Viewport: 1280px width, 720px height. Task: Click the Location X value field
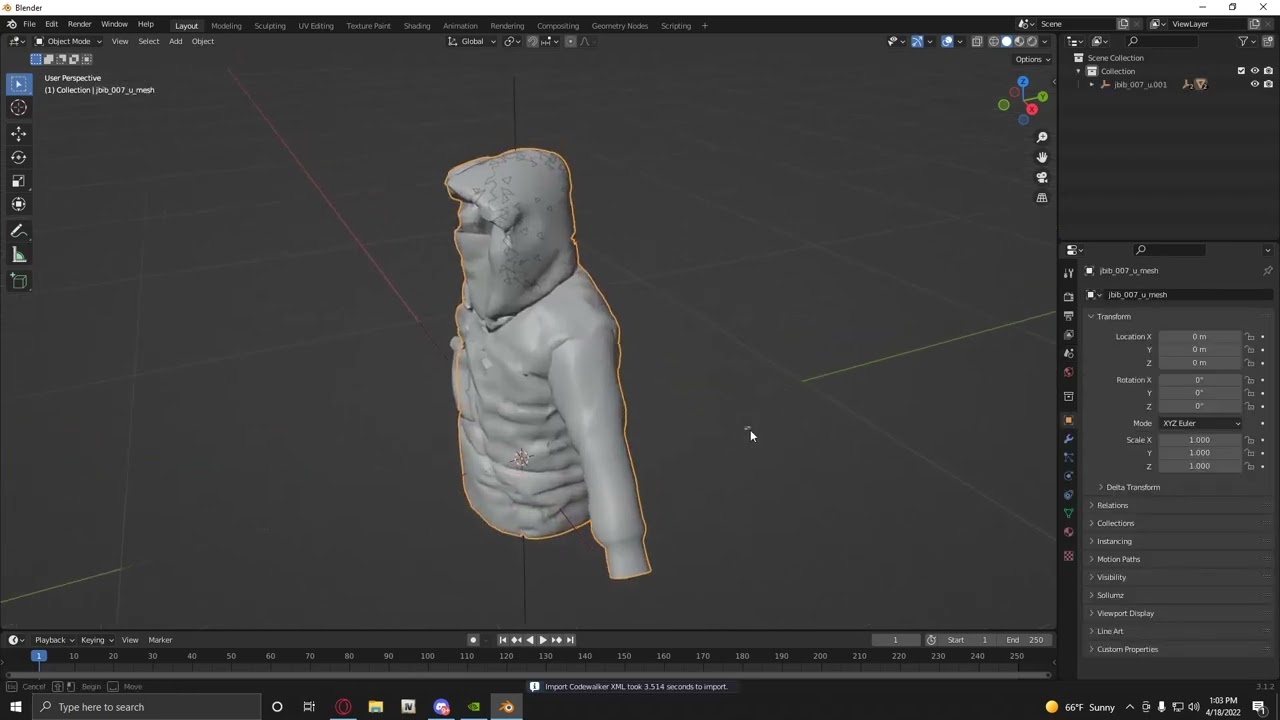pyautogui.click(x=1199, y=337)
